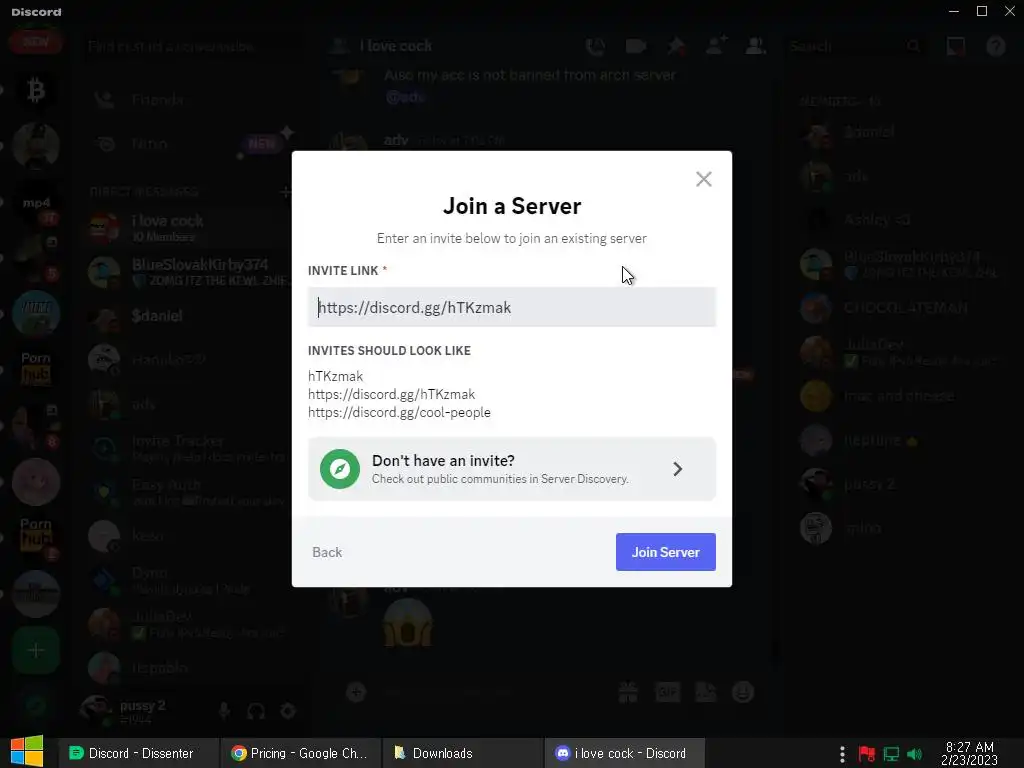
Task: Open GIF picker in message bar
Action: [x=667, y=692]
